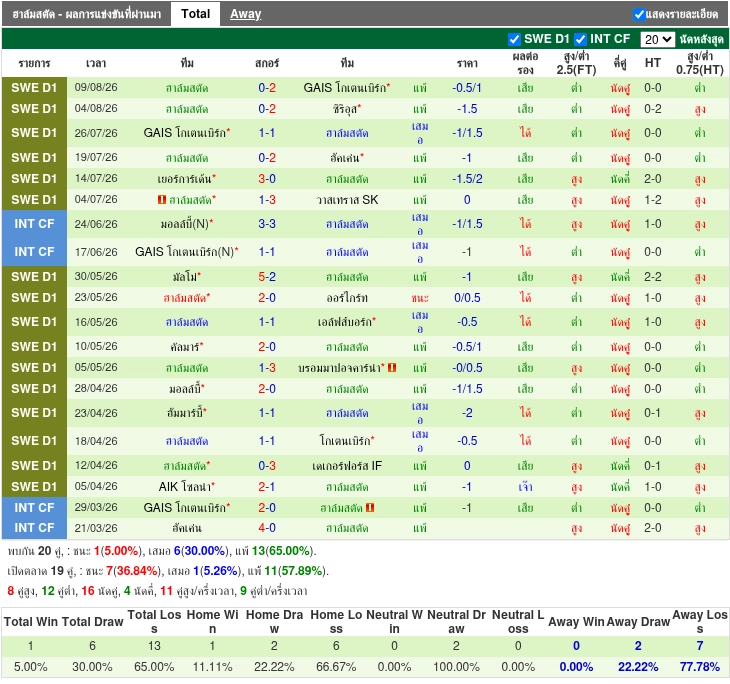Click date 26/07/26 in the table
Screen dimensions: 730x684
pyautogui.click(x=96, y=133)
